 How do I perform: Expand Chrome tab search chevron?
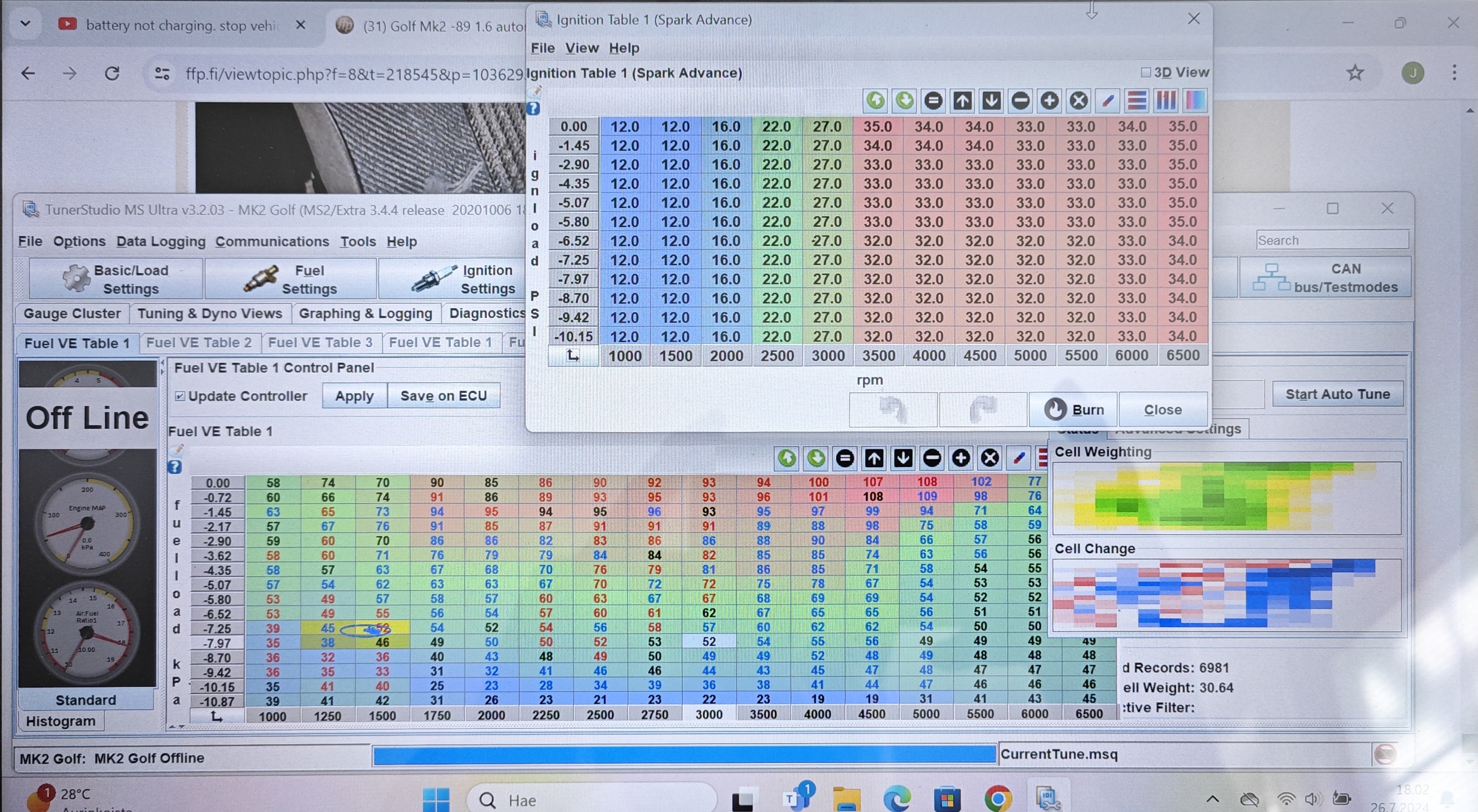[25, 24]
